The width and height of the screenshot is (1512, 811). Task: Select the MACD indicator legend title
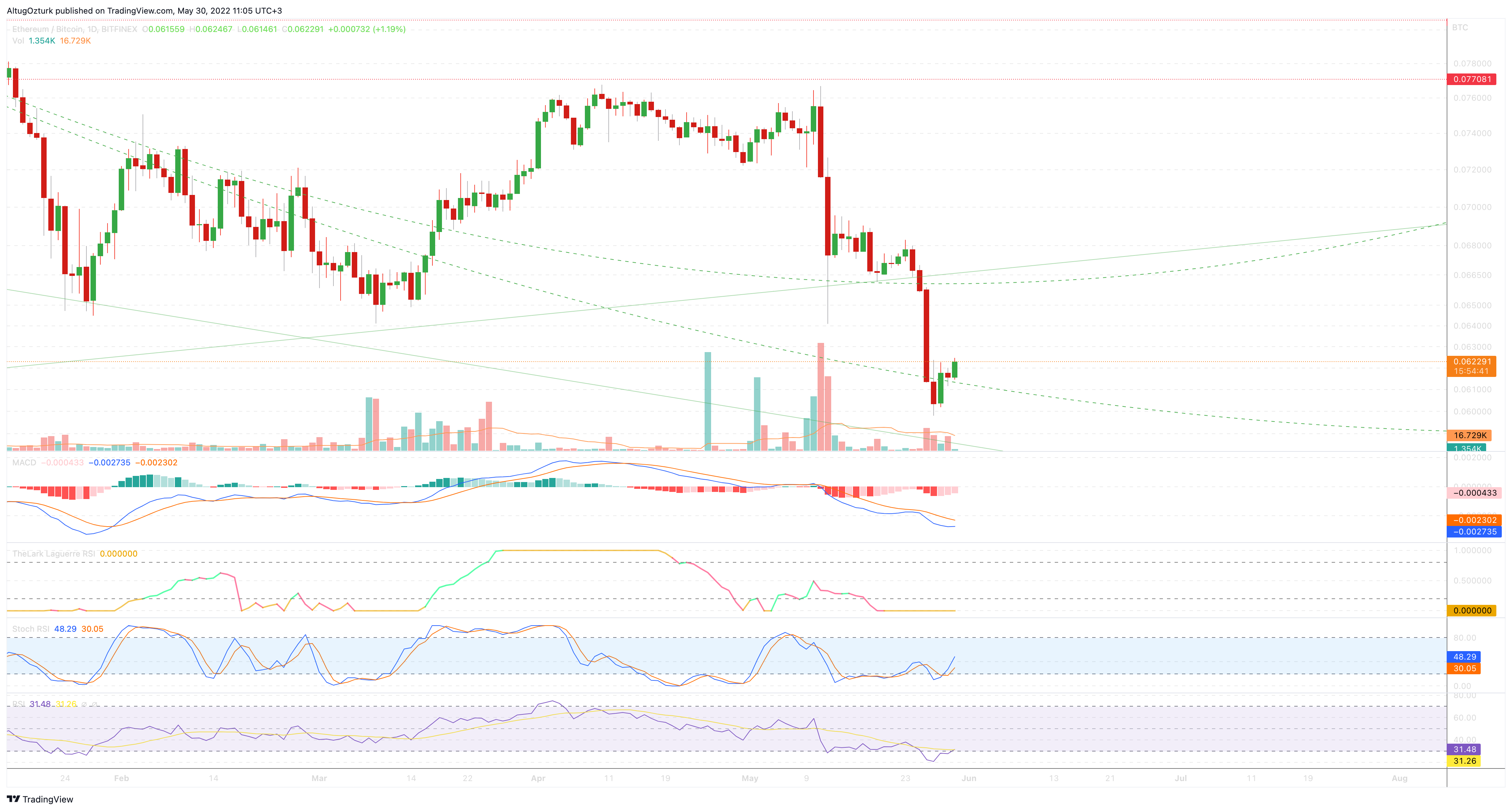click(x=24, y=462)
